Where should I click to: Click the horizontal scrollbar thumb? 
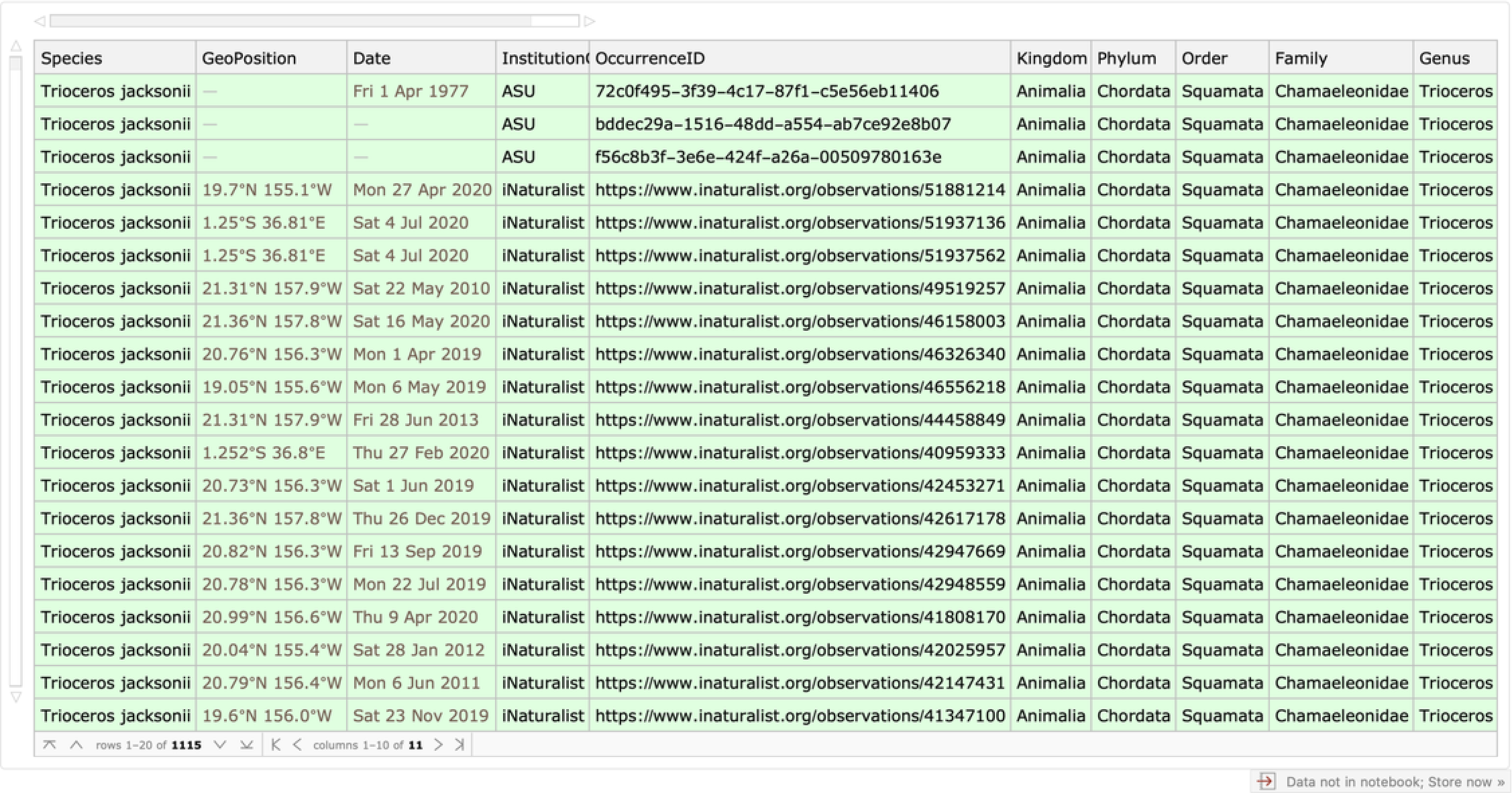[x=290, y=21]
